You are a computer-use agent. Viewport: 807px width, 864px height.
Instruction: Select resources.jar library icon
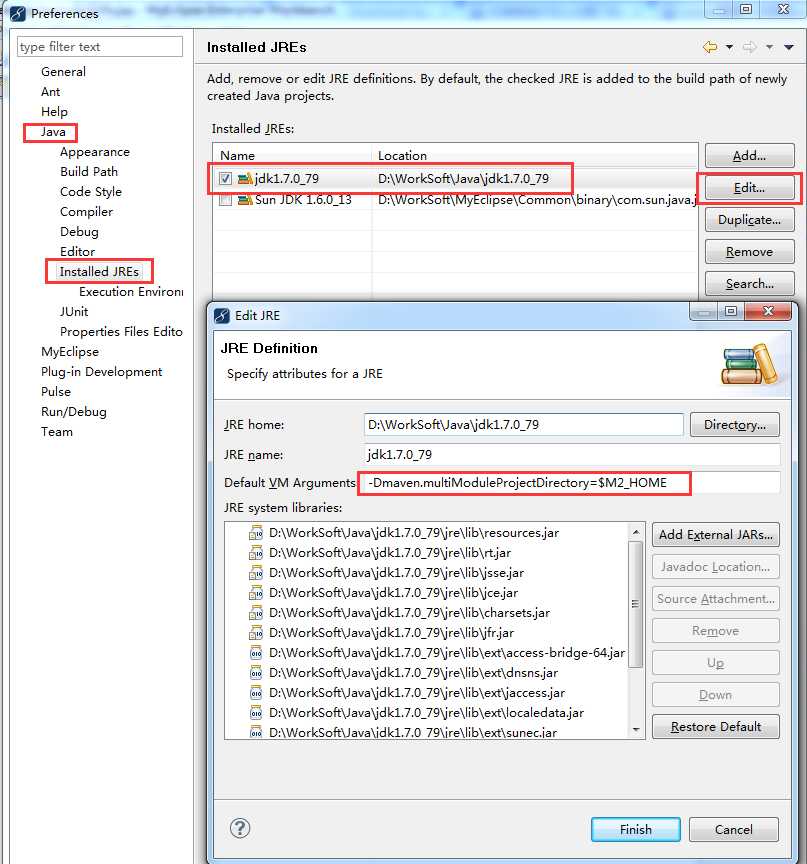(256, 533)
